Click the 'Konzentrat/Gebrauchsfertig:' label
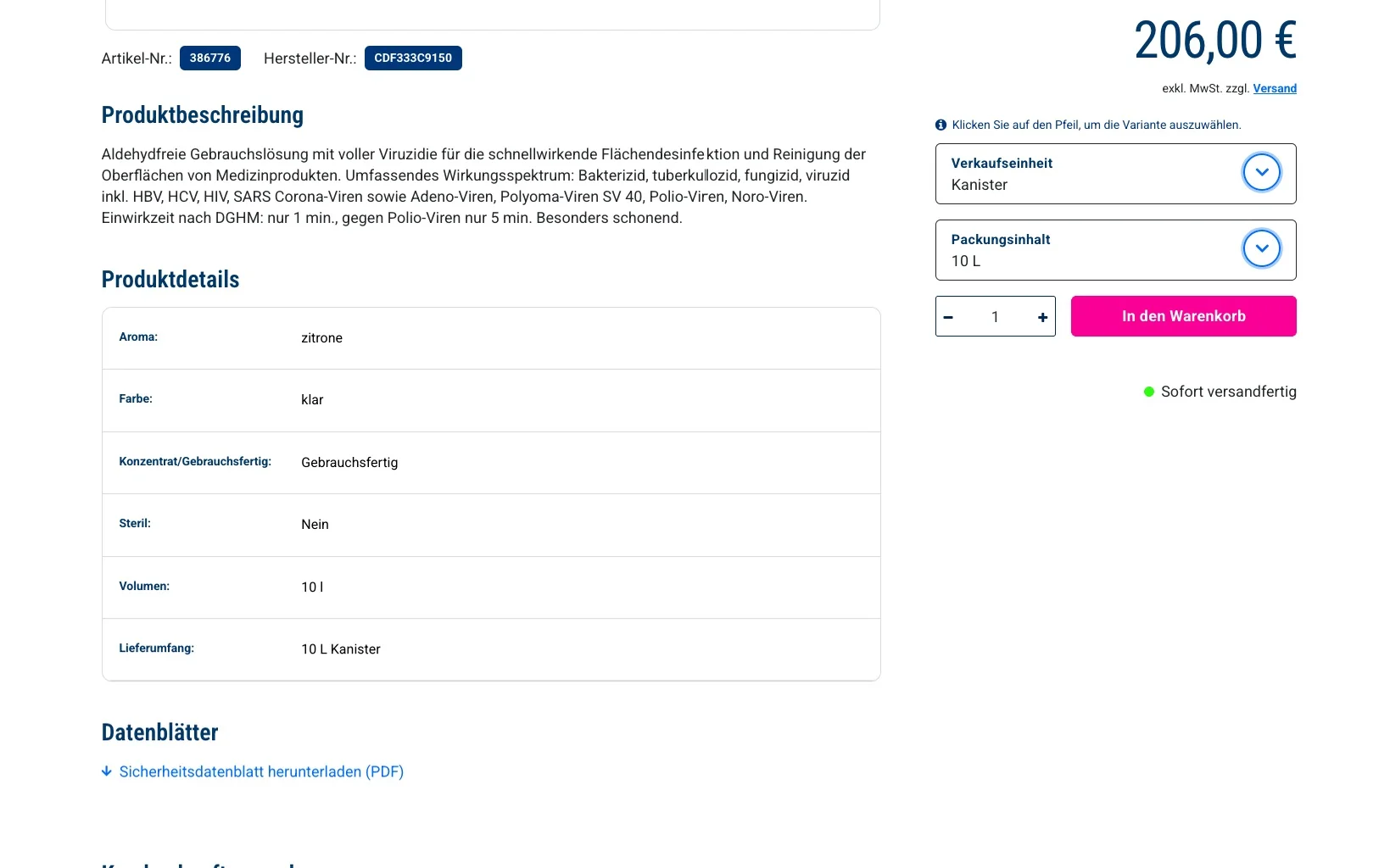 (x=195, y=461)
